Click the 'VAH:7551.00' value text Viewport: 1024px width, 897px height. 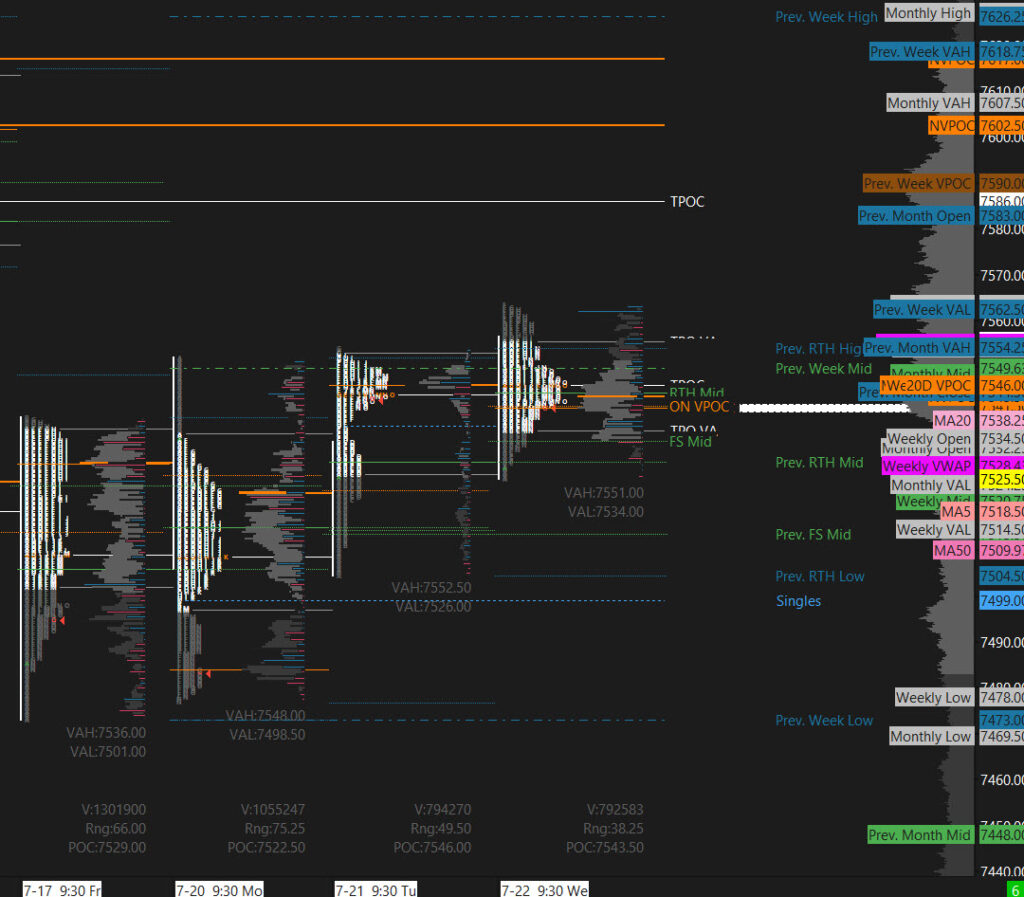(x=604, y=494)
